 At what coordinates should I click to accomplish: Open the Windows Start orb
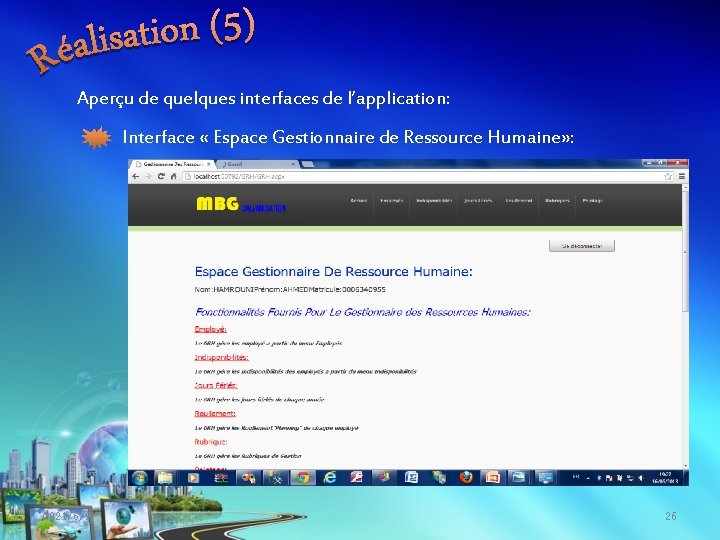(x=140, y=478)
